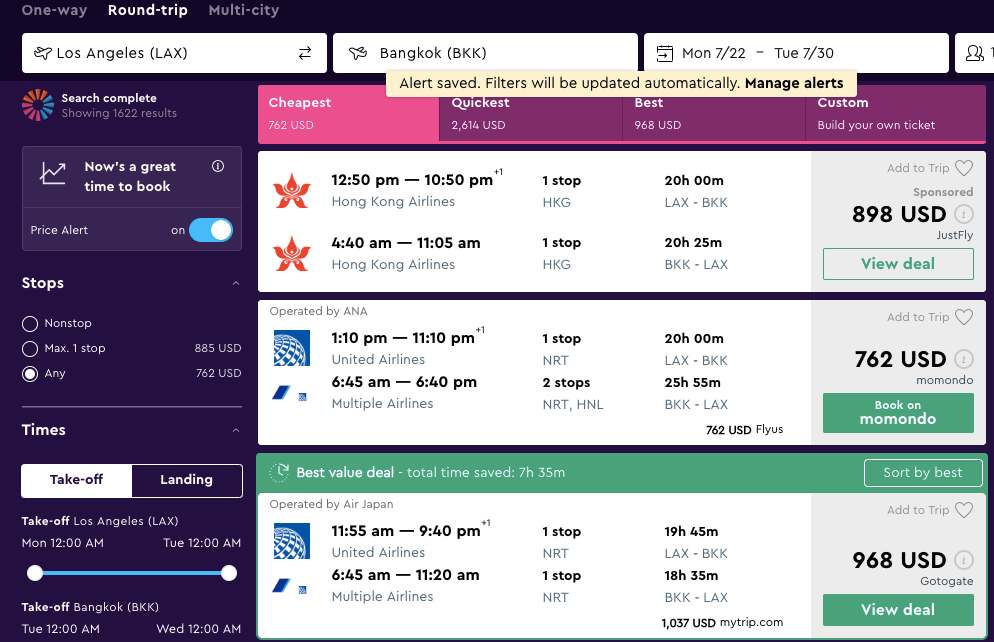Image resolution: width=994 pixels, height=642 pixels.
Task: Open Manage alerts link
Action: point(794,83)
